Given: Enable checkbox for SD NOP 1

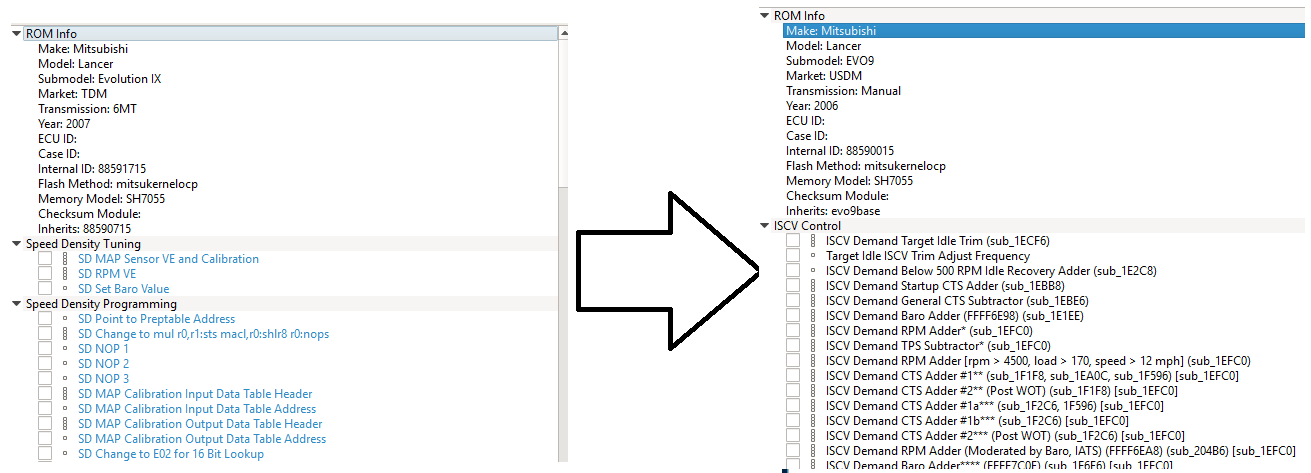Looking at the screenshot, I should 45,349.
